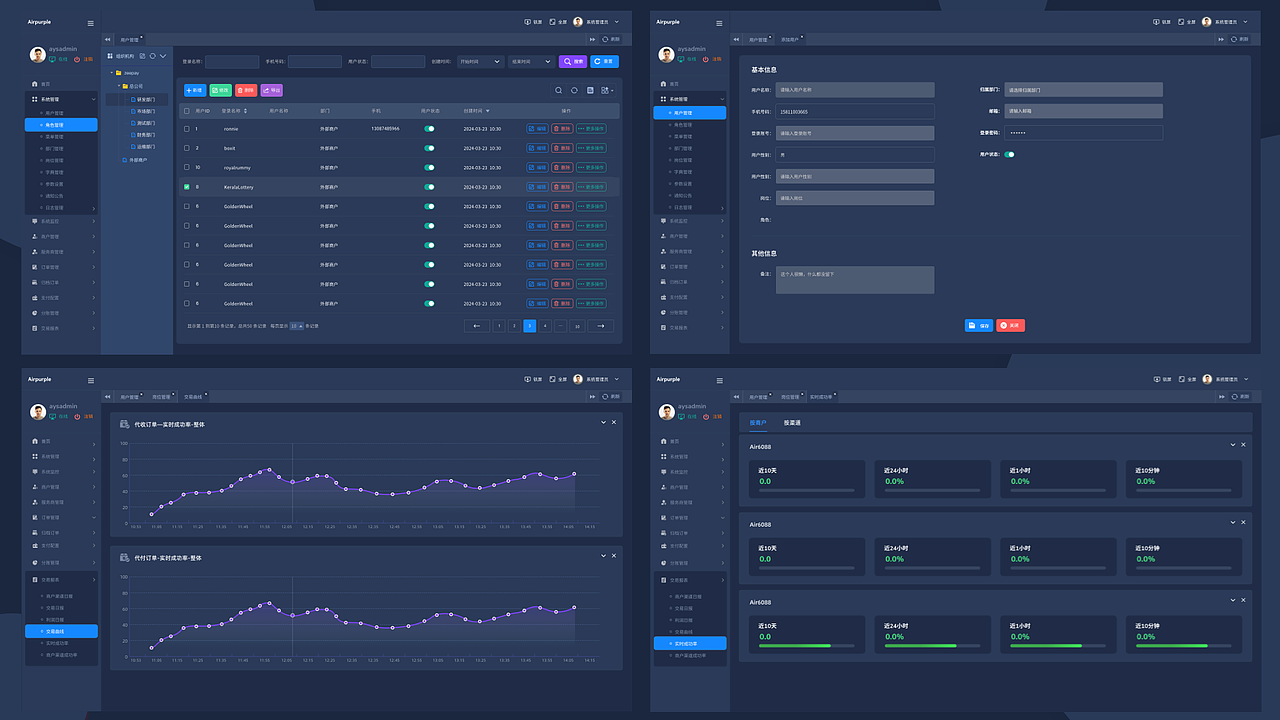Open end time dropdown in user filter

(x=531, y=62)
